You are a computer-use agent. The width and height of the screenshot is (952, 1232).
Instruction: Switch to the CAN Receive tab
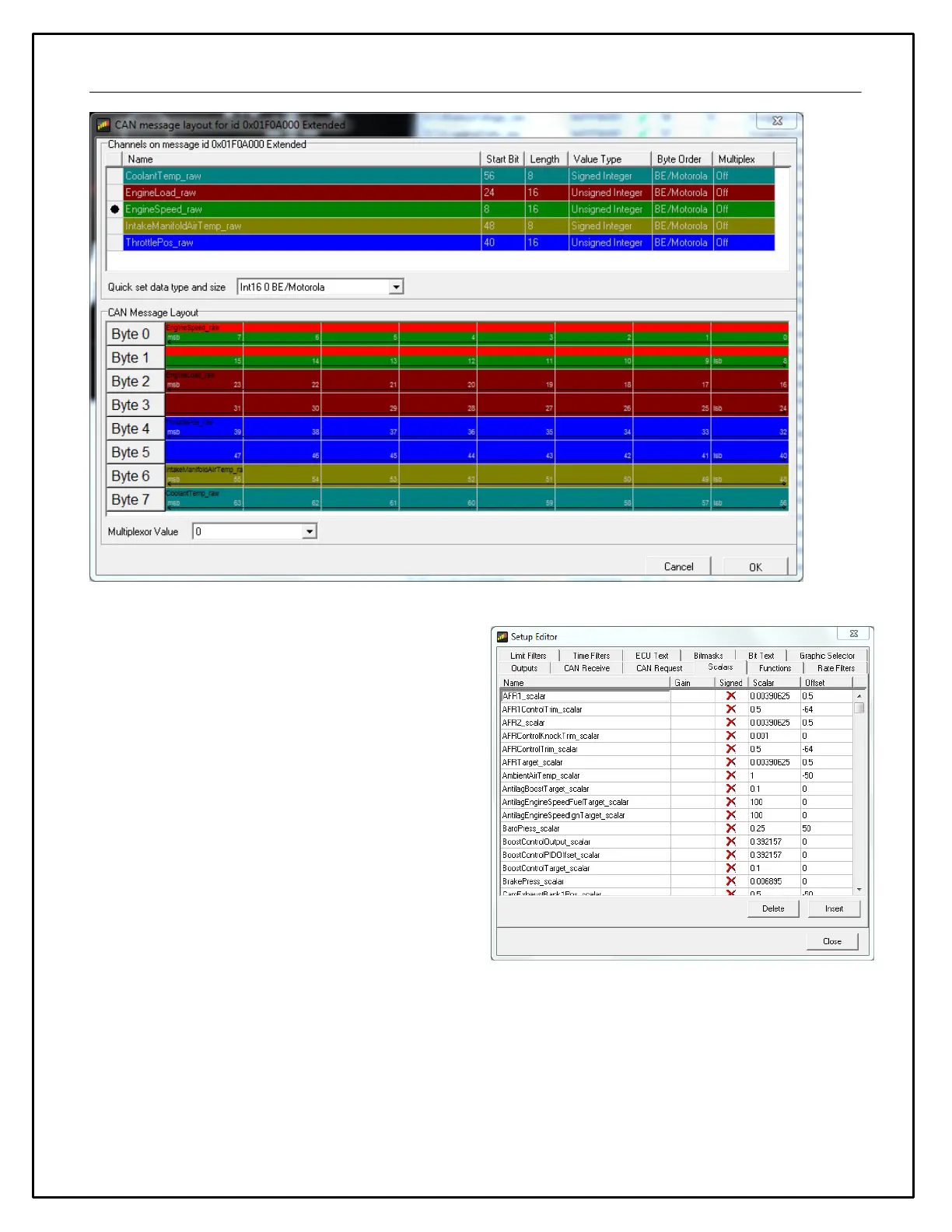click(586, 668)
